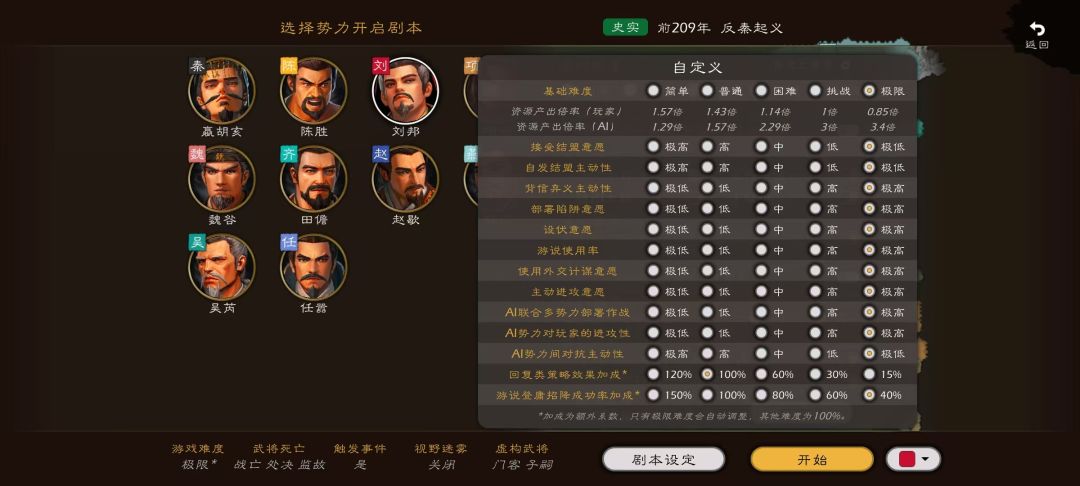Click the yellow 开始 start button
This screenshot has width=1080, height=486.
pyautogui.click(x=812, y=459)
